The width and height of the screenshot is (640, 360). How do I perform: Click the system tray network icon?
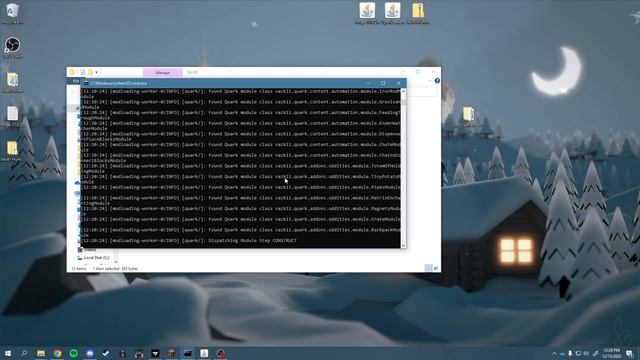578,353
